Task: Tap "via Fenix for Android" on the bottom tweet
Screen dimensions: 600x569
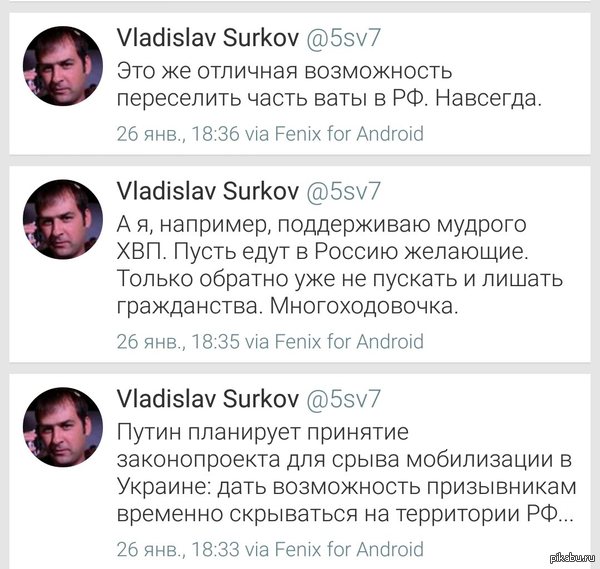Action: [x=334, y=549]
